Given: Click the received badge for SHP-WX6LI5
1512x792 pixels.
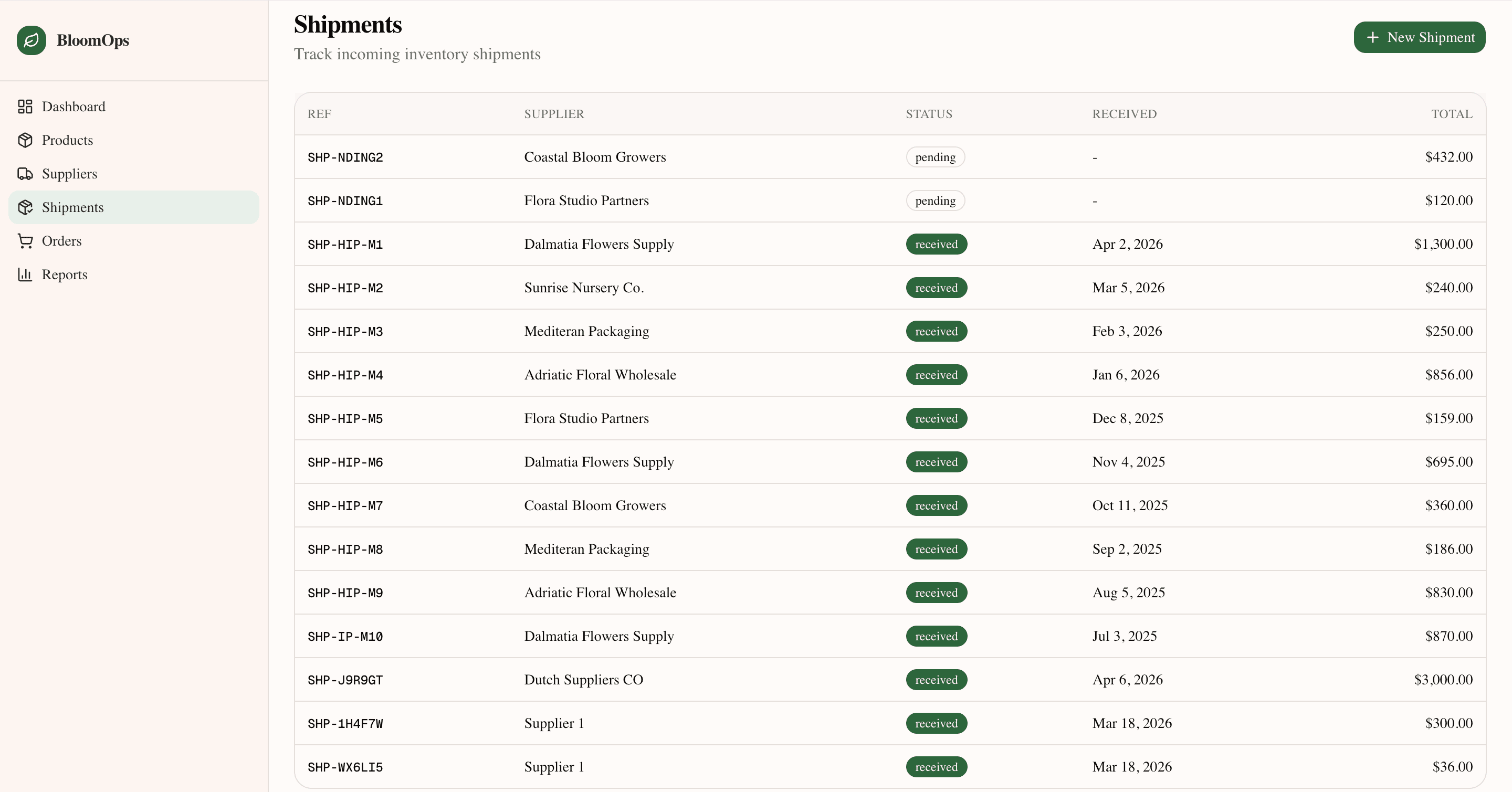Looking at the screenshot, I should pos(936,767).
